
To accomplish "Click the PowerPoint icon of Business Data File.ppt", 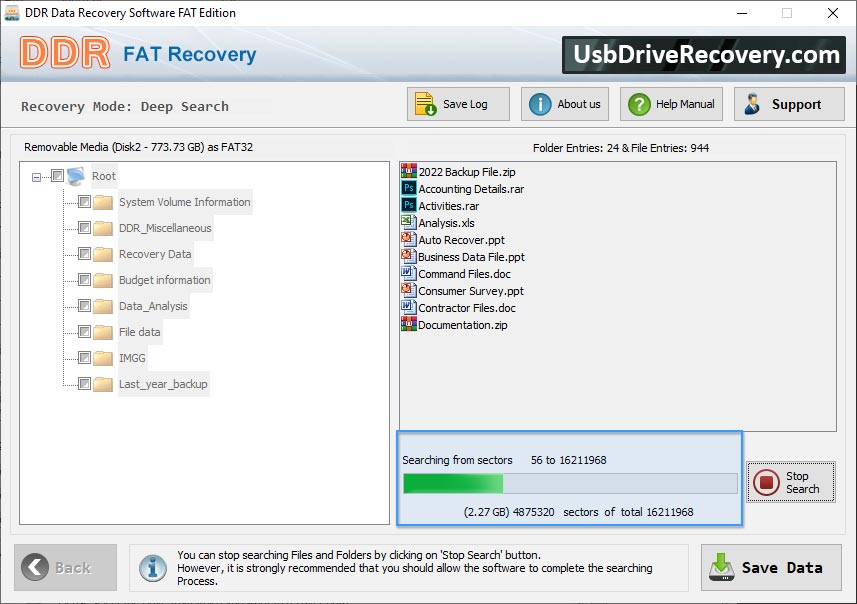I will point(408,256).
